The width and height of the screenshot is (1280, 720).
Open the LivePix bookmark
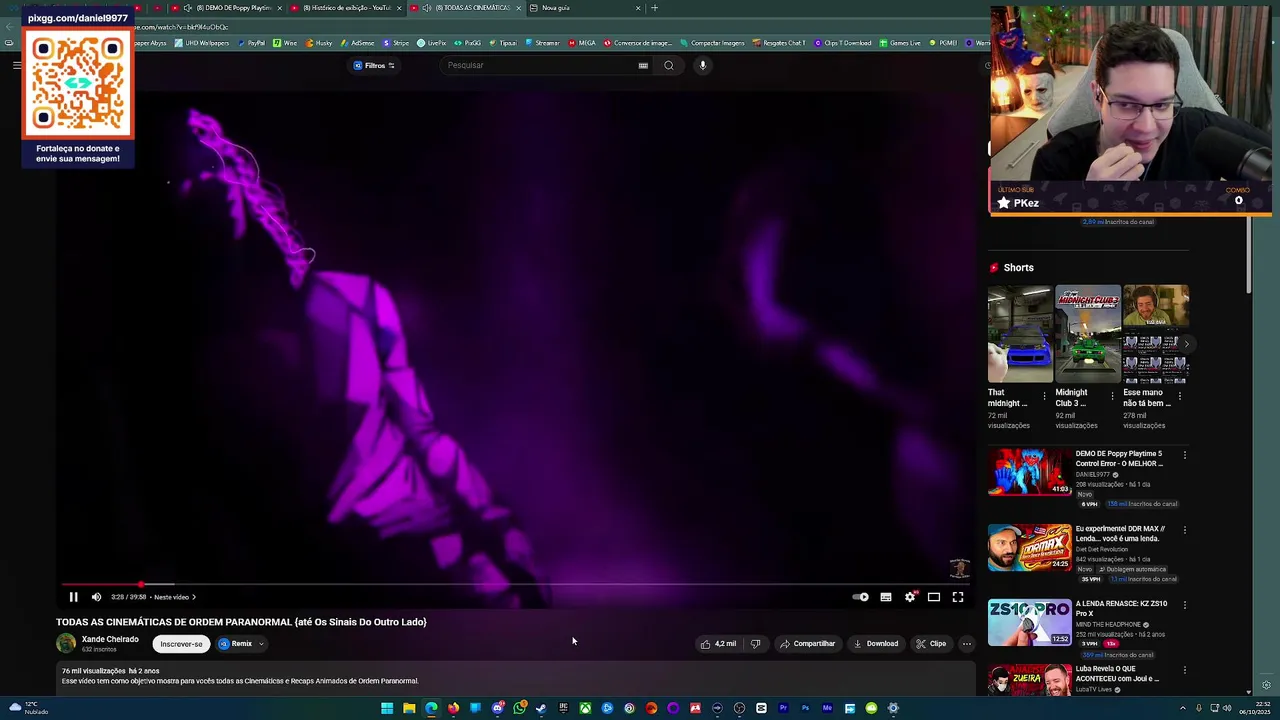(431, 43)
